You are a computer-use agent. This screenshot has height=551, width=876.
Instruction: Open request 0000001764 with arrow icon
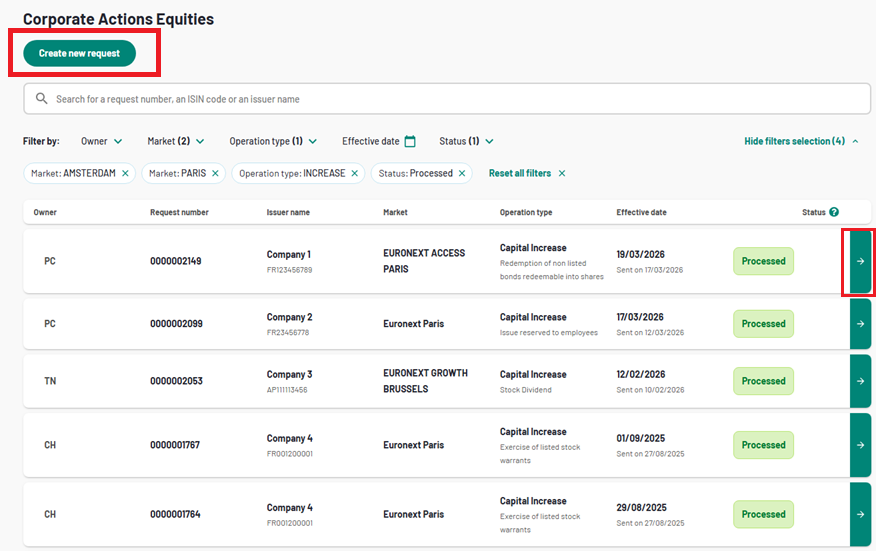[x=860, y=514]
